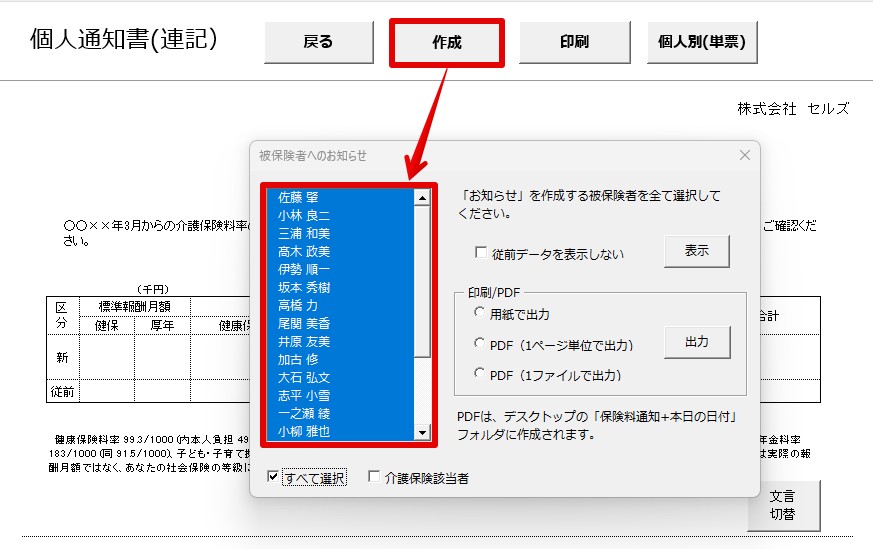Click the 文言切替 button
This screenshot has width=873, height=549.
click(x=783, y=506)
